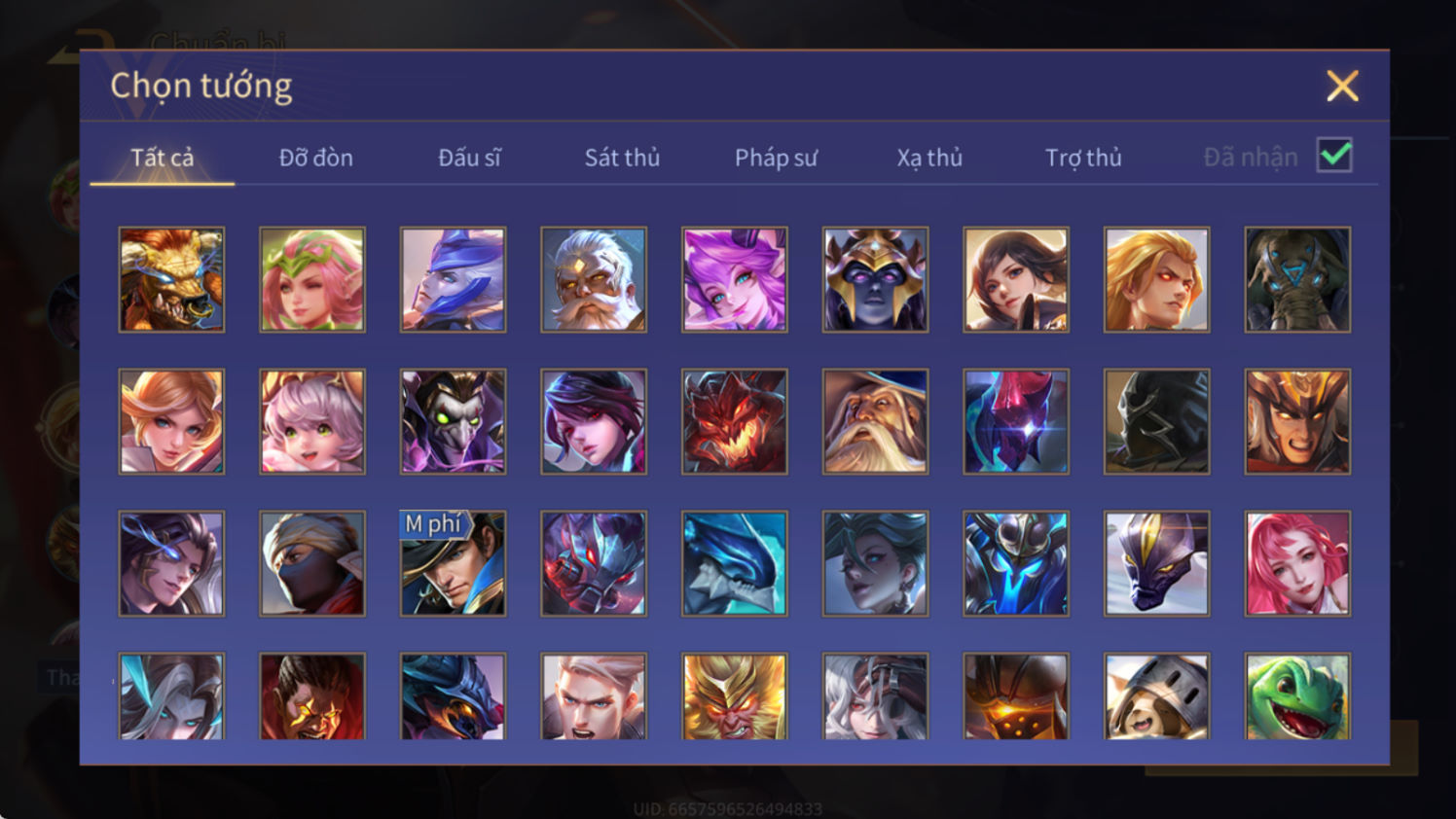Close the Chọn tướng dialog
1456x819 pixels.
[1342, 87]
